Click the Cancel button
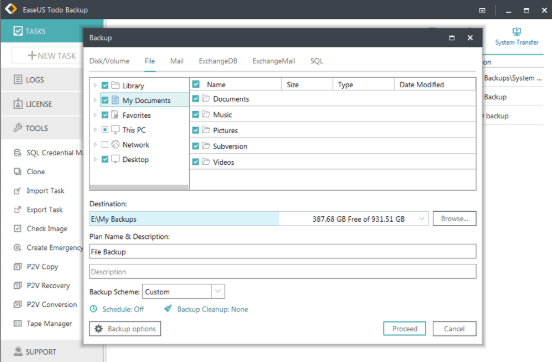This screenshot has width=552, height=362. pyautogui.click(x=454, y=329)
